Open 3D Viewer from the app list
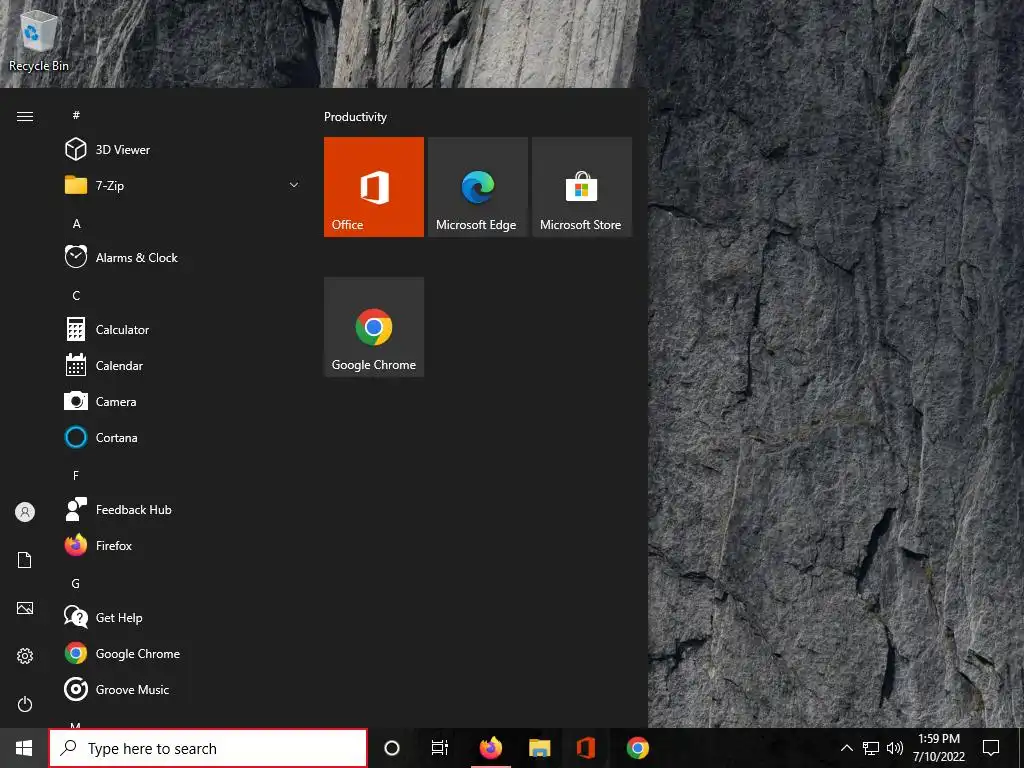 [x=183, y=150]
